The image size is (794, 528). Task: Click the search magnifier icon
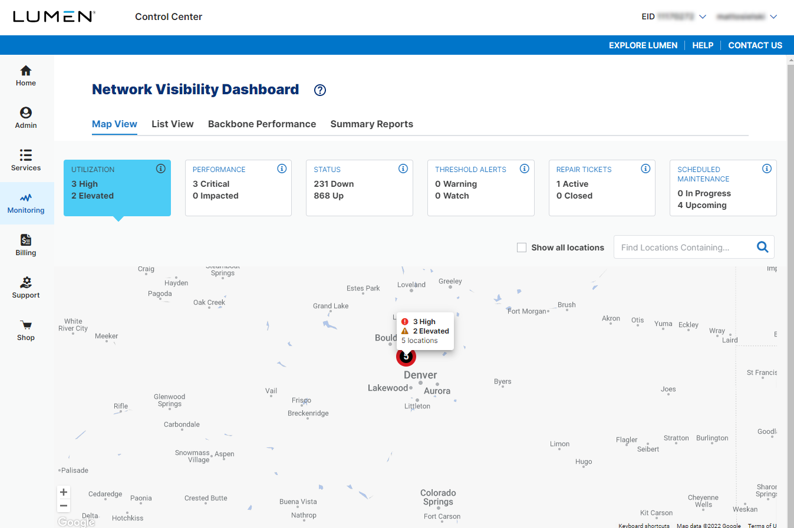(762, 247)
